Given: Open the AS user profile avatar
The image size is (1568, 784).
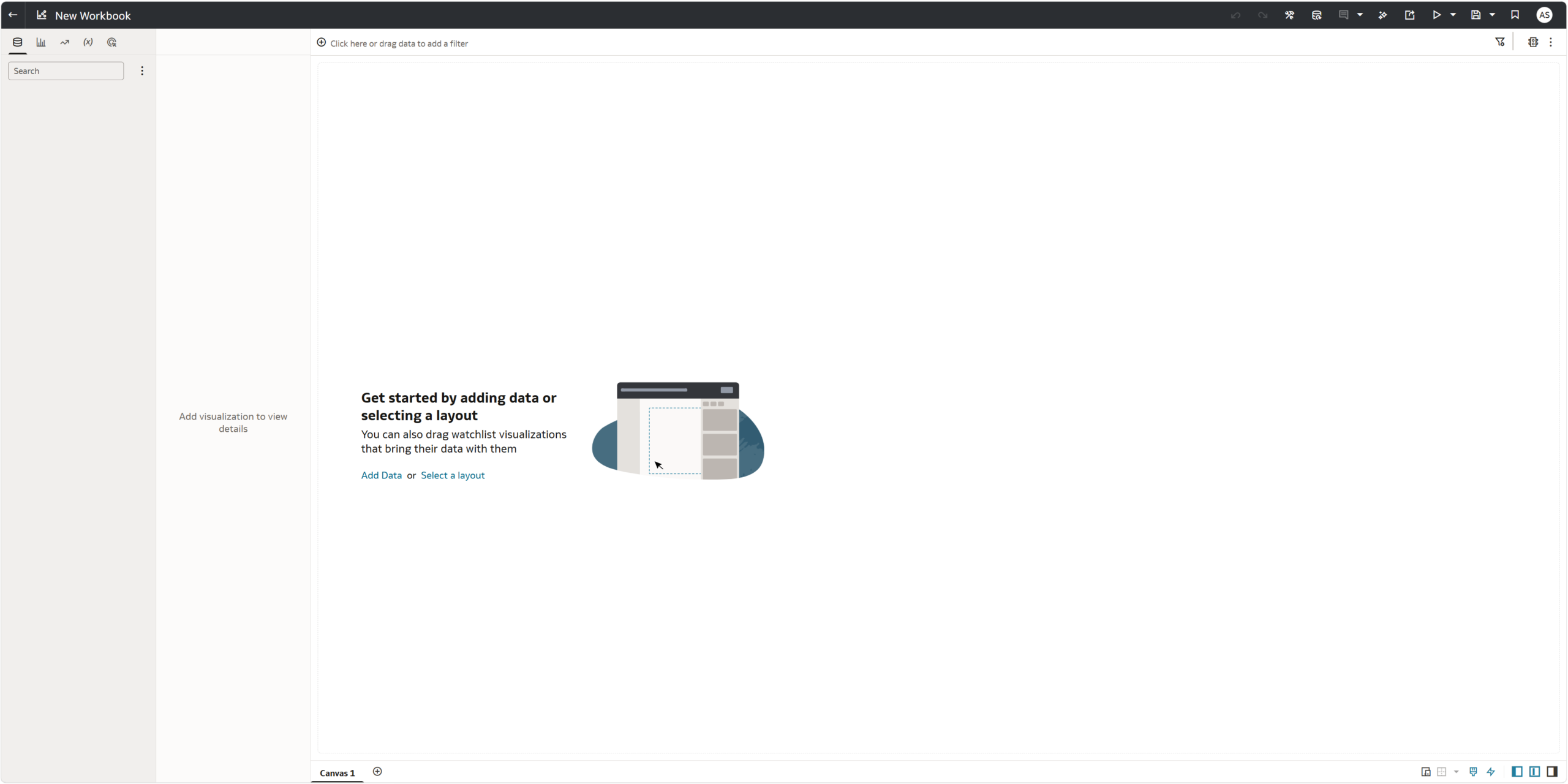Looking at the screenshot, I should (x=1545, y=15).
